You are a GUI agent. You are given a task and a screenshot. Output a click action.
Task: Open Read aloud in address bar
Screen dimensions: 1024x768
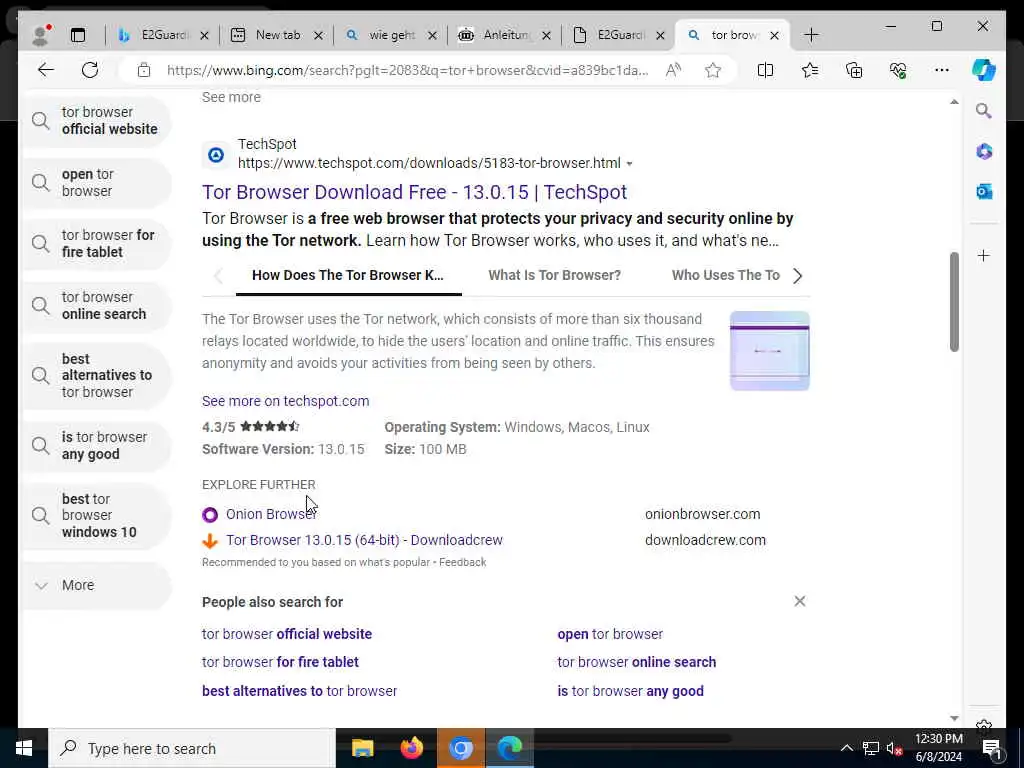[673, 70]
